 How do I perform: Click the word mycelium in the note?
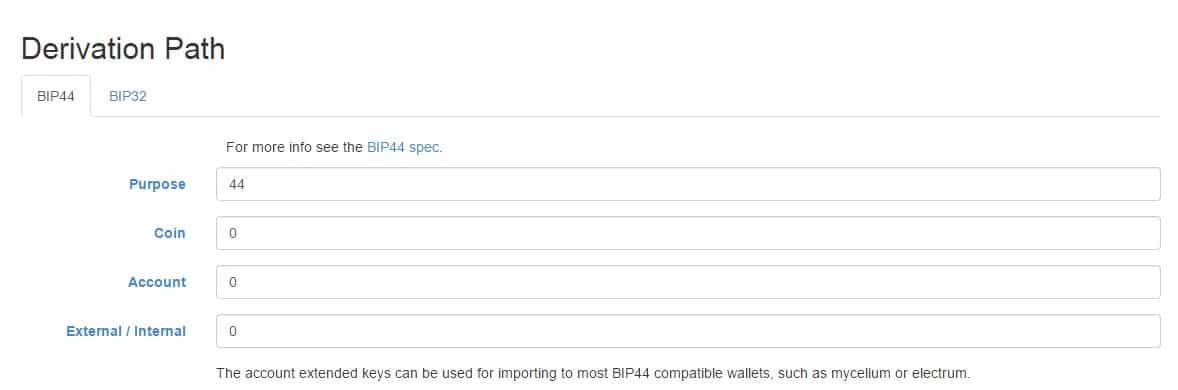click(x=862, y=373)
